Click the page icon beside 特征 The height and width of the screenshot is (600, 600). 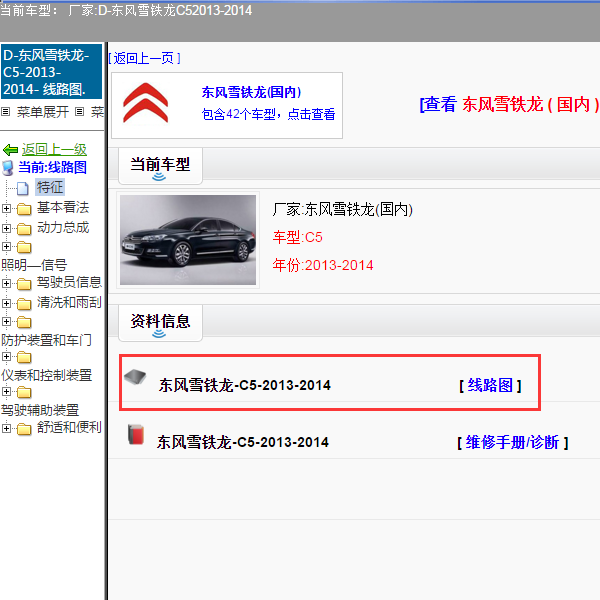tap(23, 188)
